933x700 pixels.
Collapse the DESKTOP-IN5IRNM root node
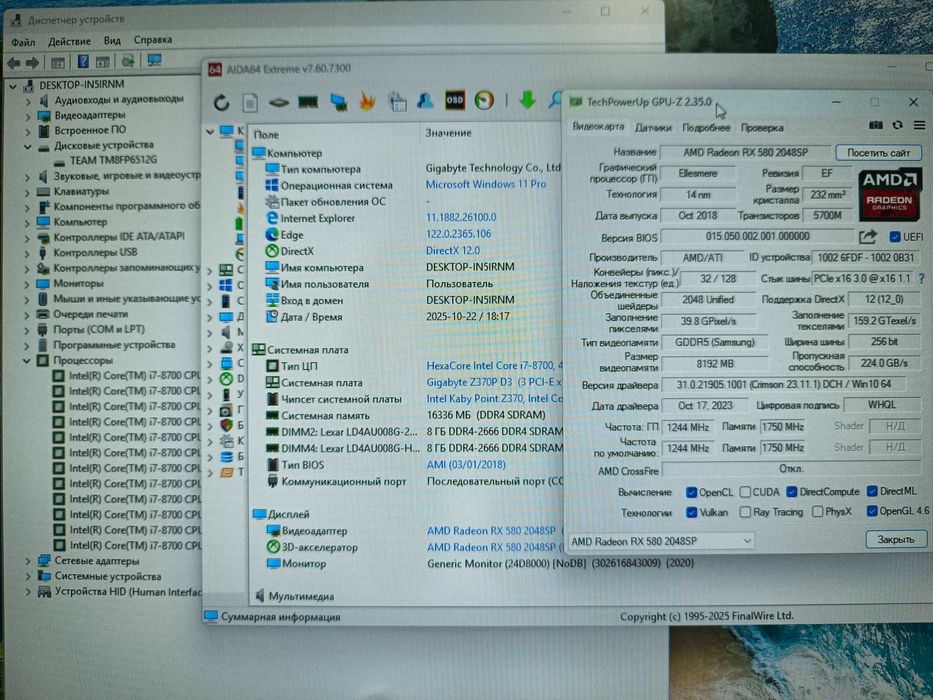[x=13, y=86]
